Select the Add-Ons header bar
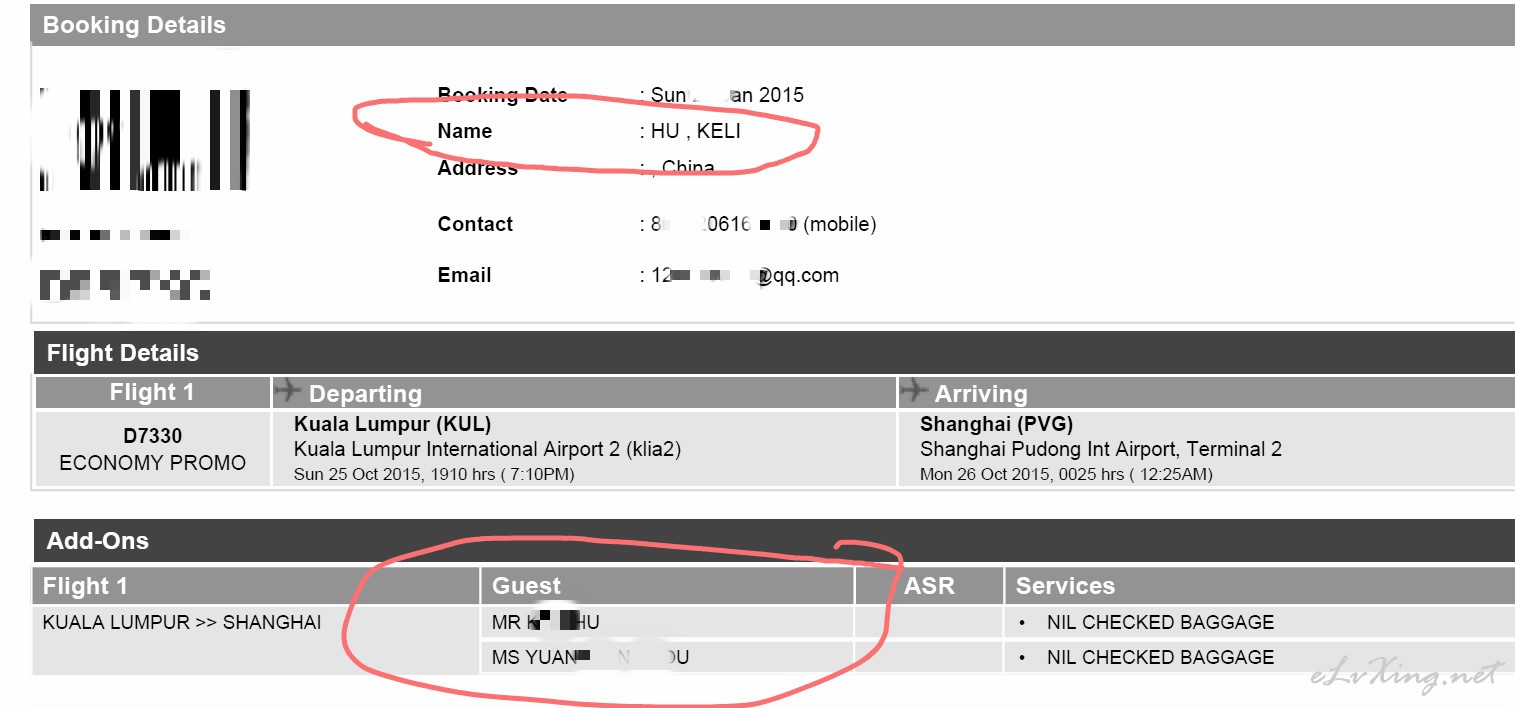Screen dimensions: 1515x708 click(x=774, y=541)
